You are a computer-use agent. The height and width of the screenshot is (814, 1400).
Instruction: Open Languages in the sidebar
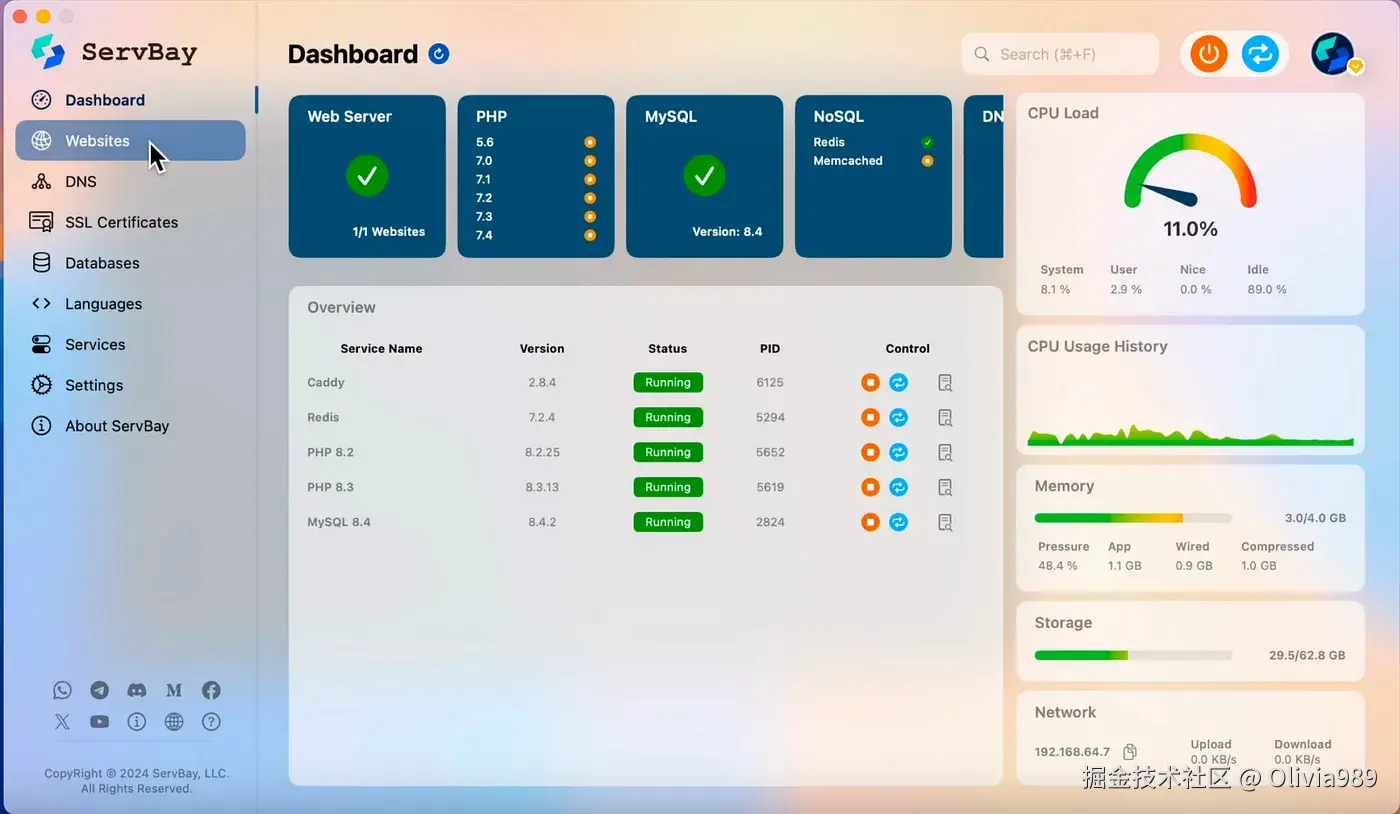130,304
